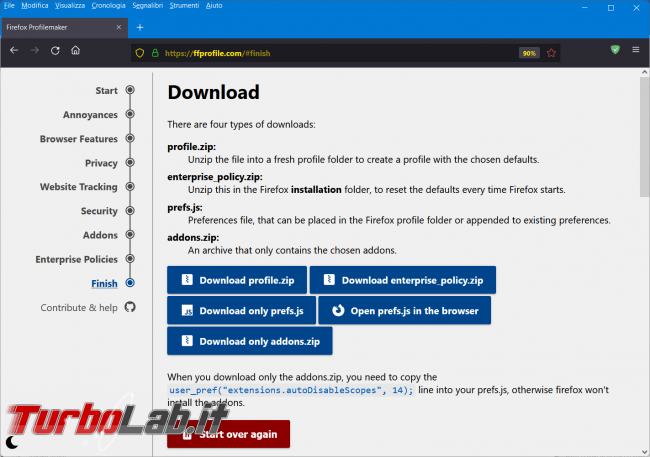Go to the Addons step link
The image size is (650, 457).
pyautogui.click(x=100, y=235)
